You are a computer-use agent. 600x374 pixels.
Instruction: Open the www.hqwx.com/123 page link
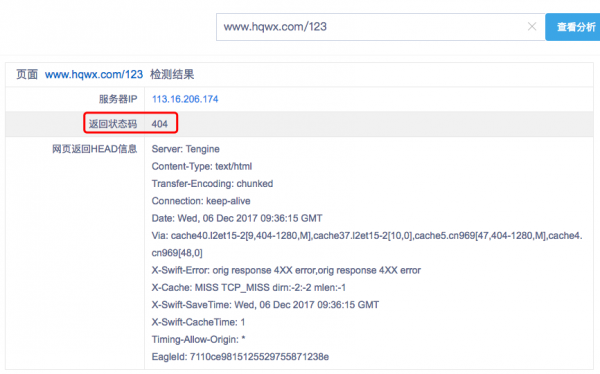(94, 74)
